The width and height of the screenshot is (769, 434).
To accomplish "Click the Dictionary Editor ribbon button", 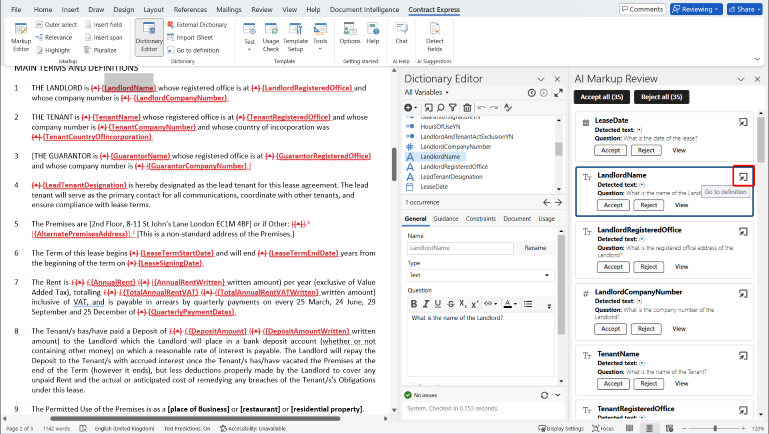I will [x=149, y=37].
